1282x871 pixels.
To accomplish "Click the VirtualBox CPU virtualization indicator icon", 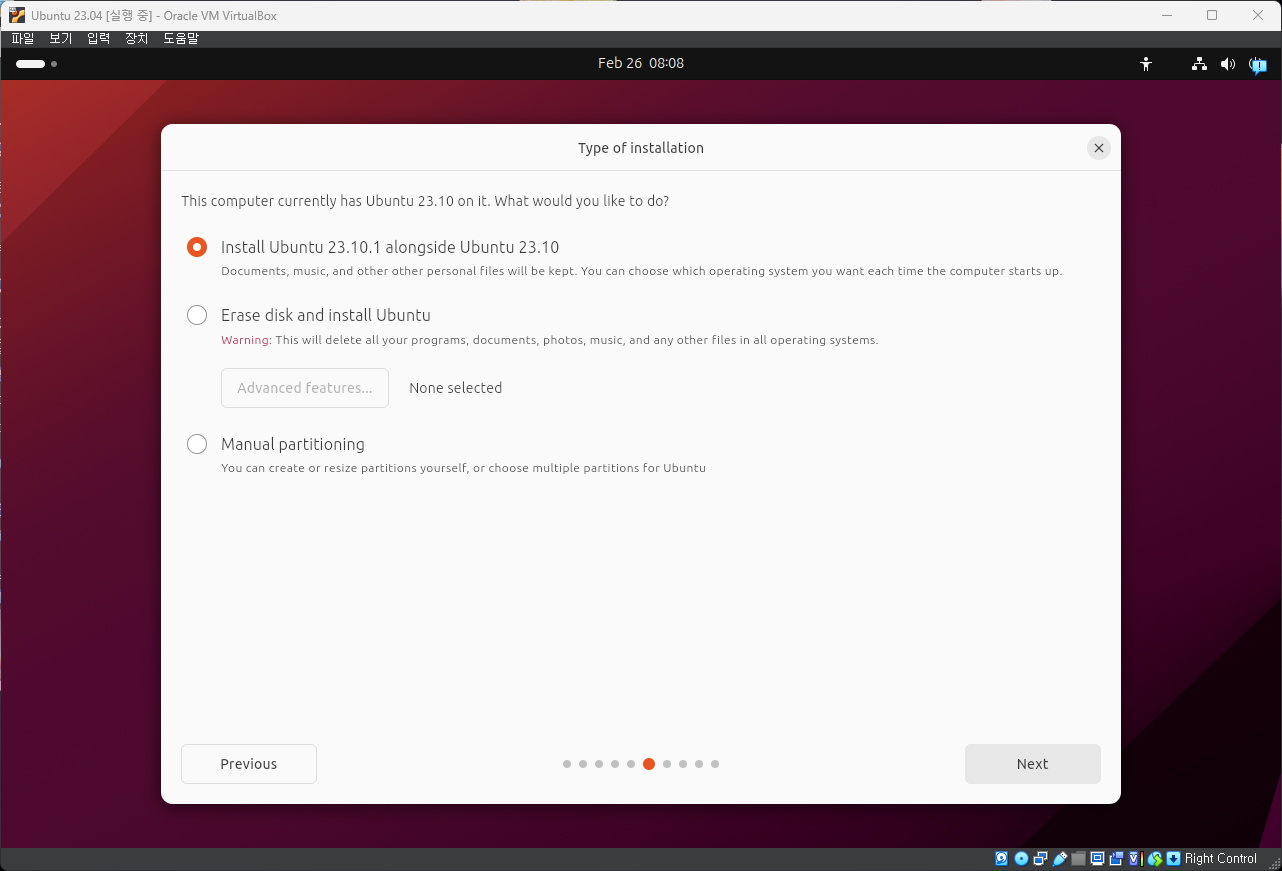I will pos(1135,859).
